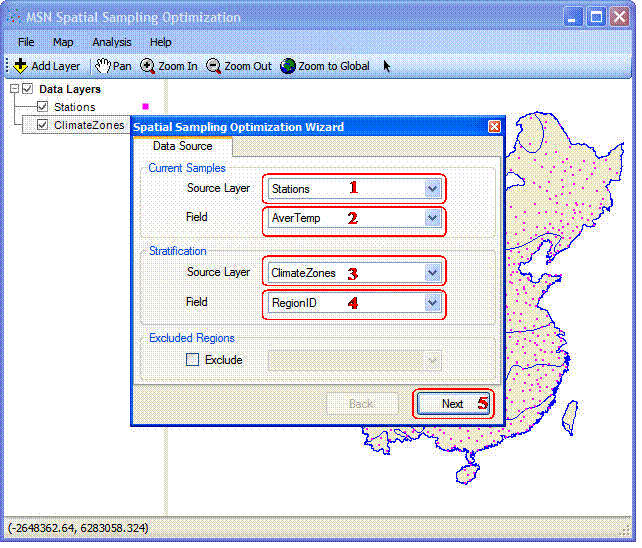The image size is (642, 548).
Task: Click the Zoom to Global globe icon
Action: click(288, 66)
